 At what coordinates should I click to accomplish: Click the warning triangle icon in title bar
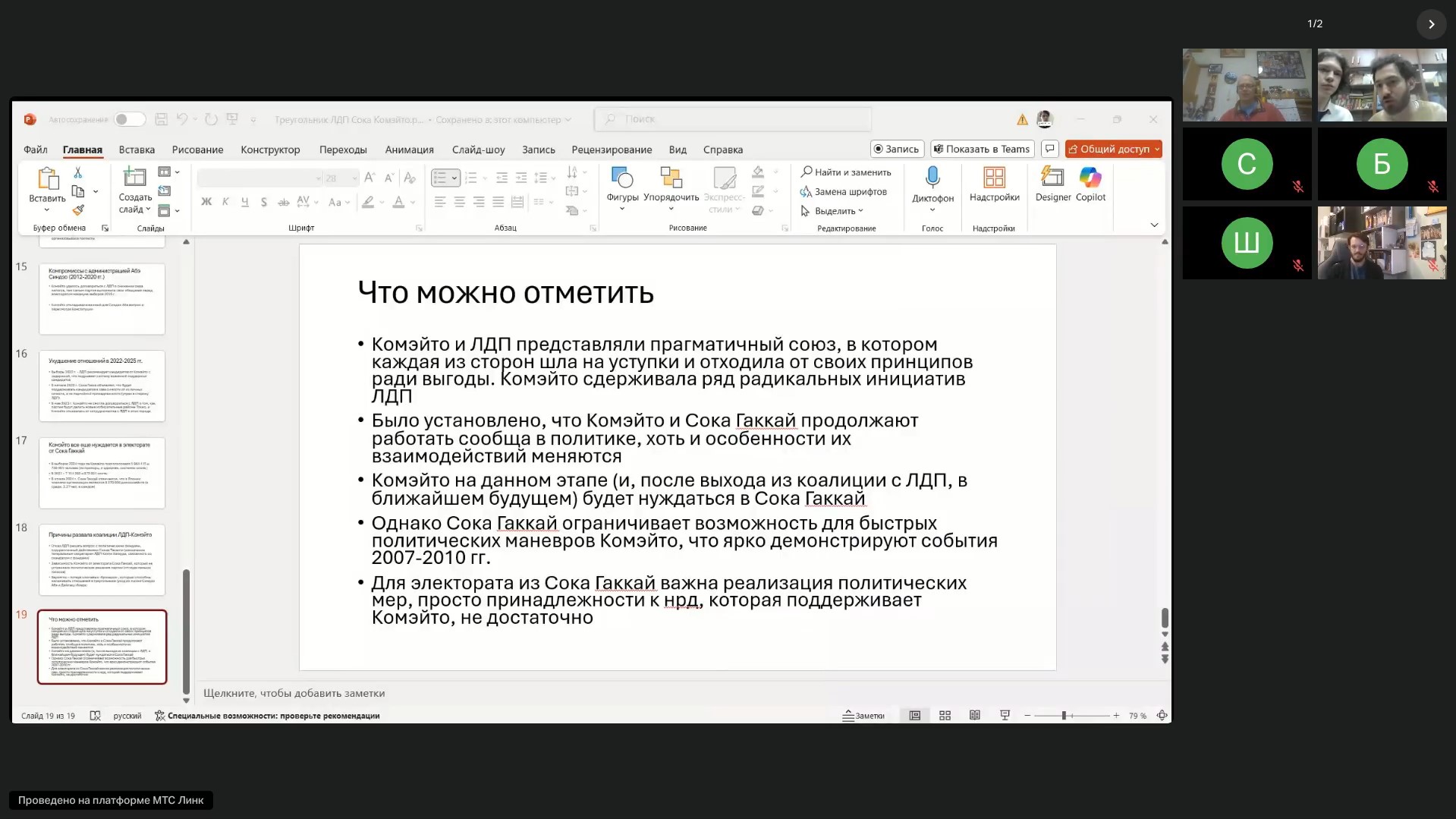1022,119
